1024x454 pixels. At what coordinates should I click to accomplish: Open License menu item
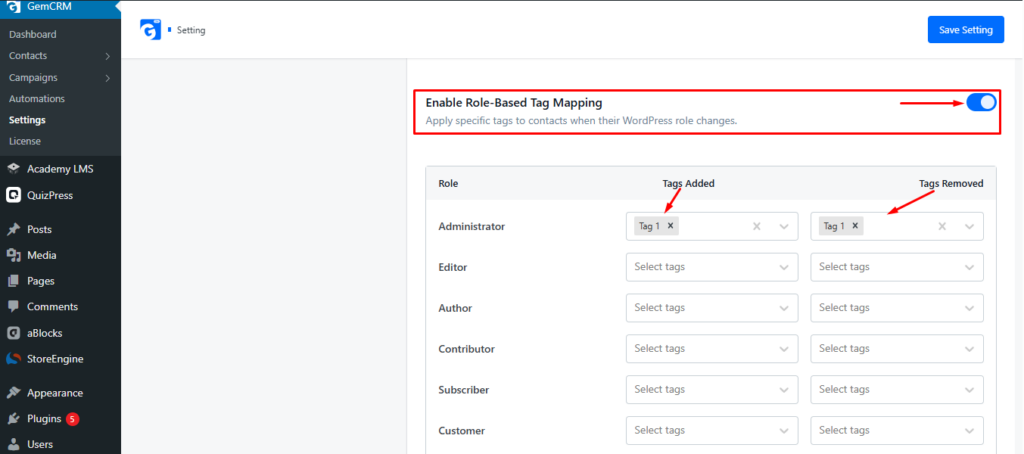pyautogui.click(x=25, y=141)
